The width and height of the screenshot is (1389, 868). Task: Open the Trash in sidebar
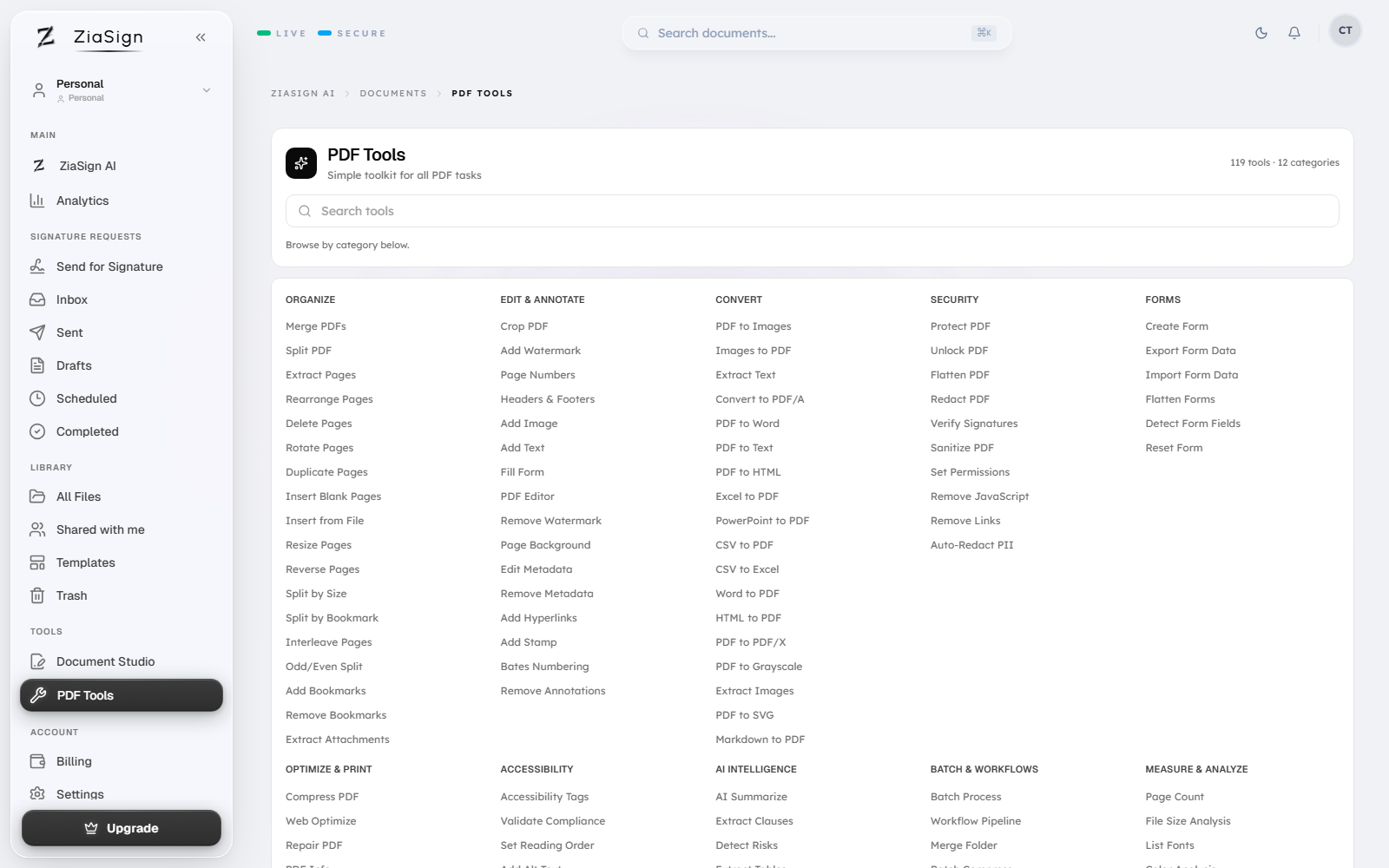point(71,595)
